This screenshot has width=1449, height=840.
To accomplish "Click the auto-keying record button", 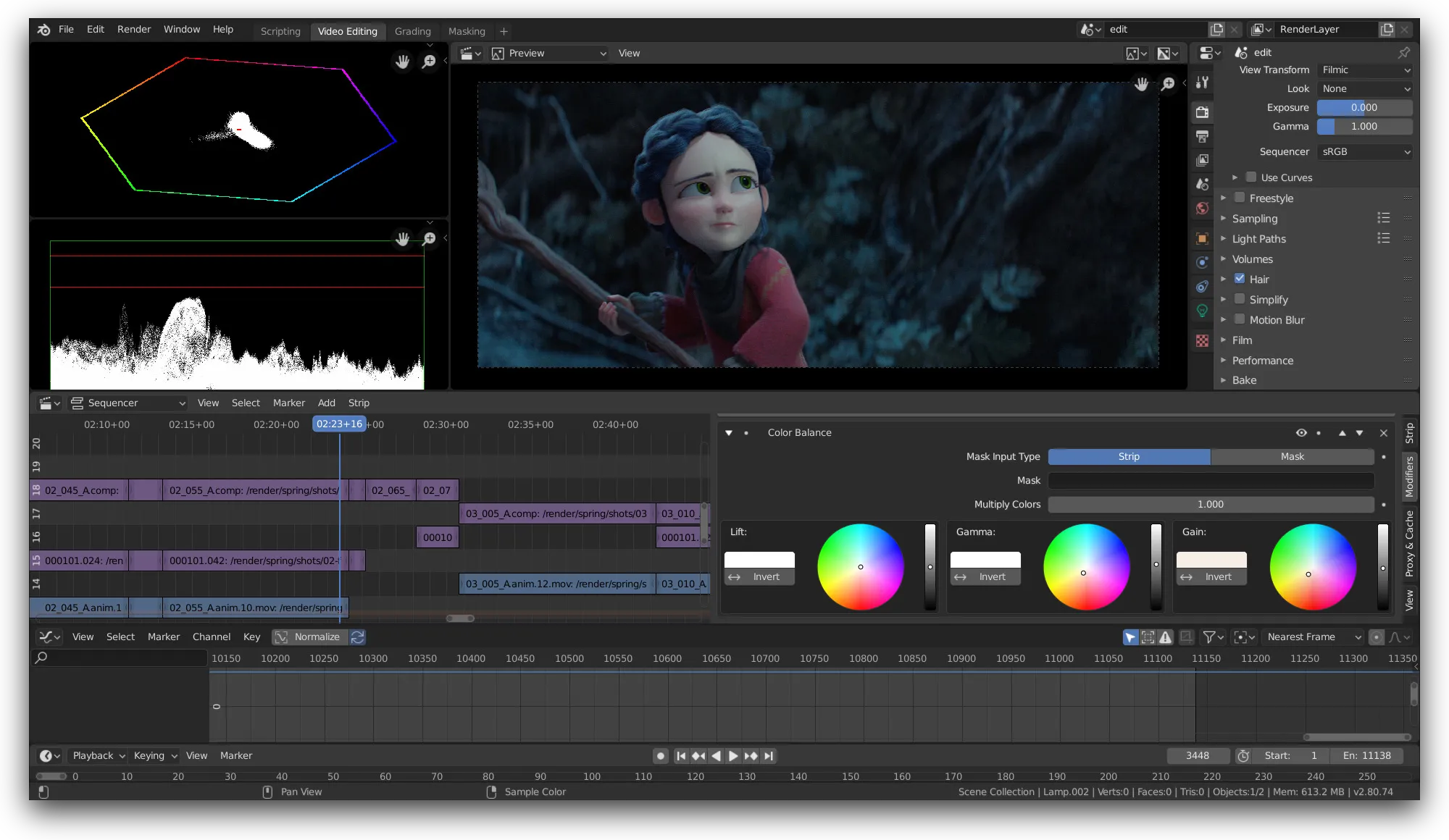I will click(660, 756).
